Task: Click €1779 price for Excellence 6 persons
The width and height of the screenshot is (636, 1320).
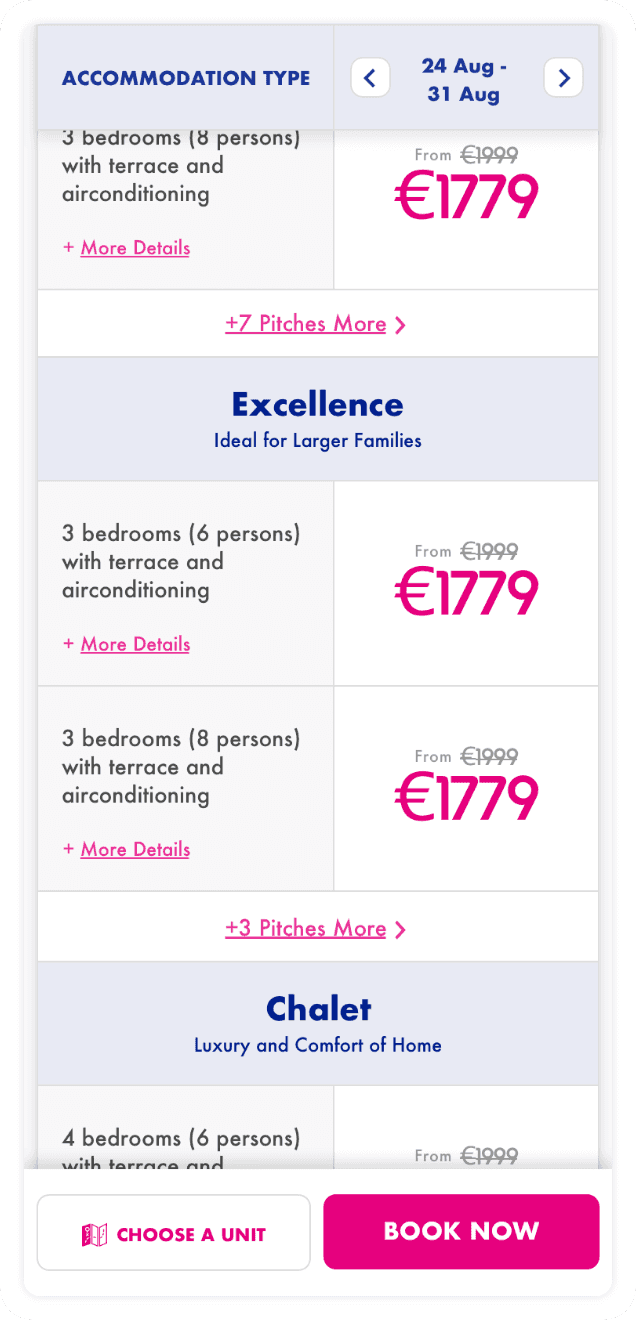Action: (x=466, y=592)
